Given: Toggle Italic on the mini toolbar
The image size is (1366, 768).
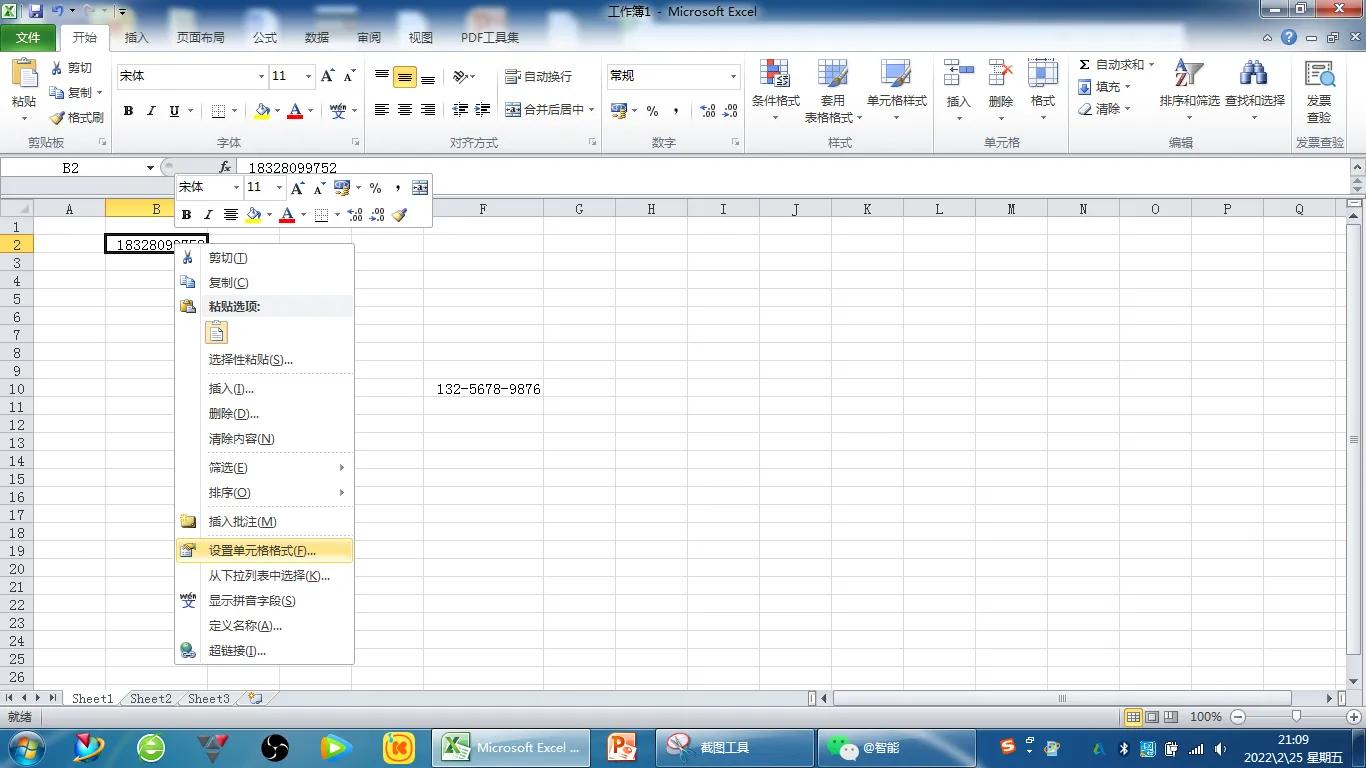Looking at the screenshot, I should 208,215.
